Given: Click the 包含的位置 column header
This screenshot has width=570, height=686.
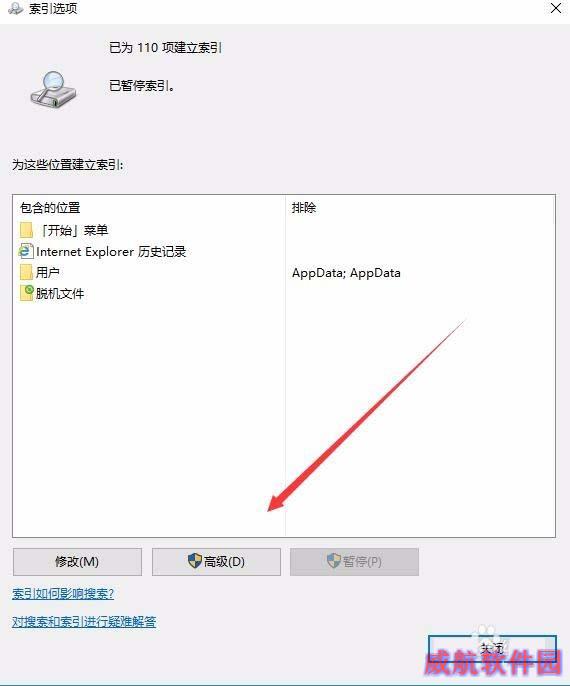Looking at the screenshot, I should pos(50,208).
